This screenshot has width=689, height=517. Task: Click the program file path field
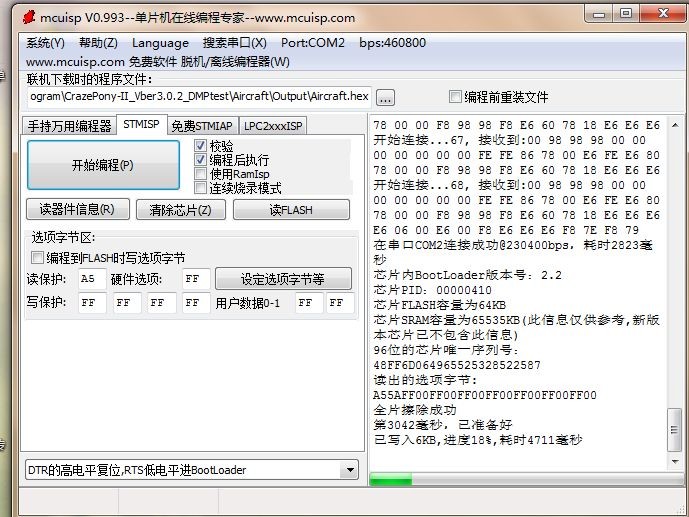pyautogui.click(x=199, y=97)
